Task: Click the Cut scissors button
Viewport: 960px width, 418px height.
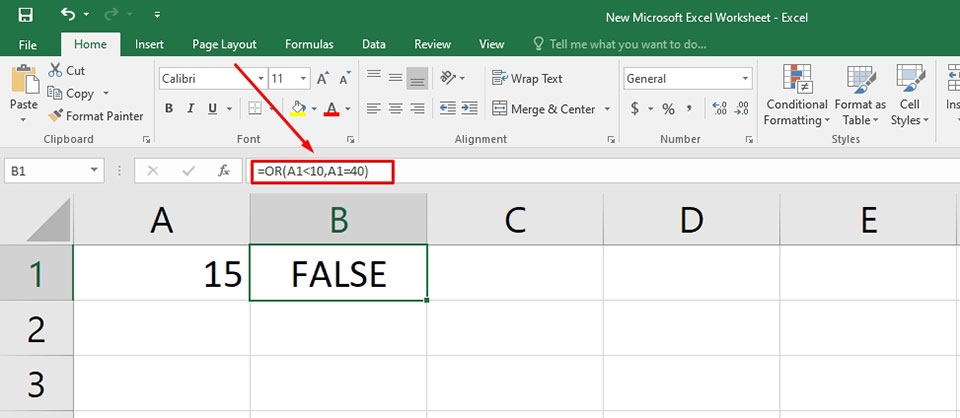Action: [x=67, y=71]
